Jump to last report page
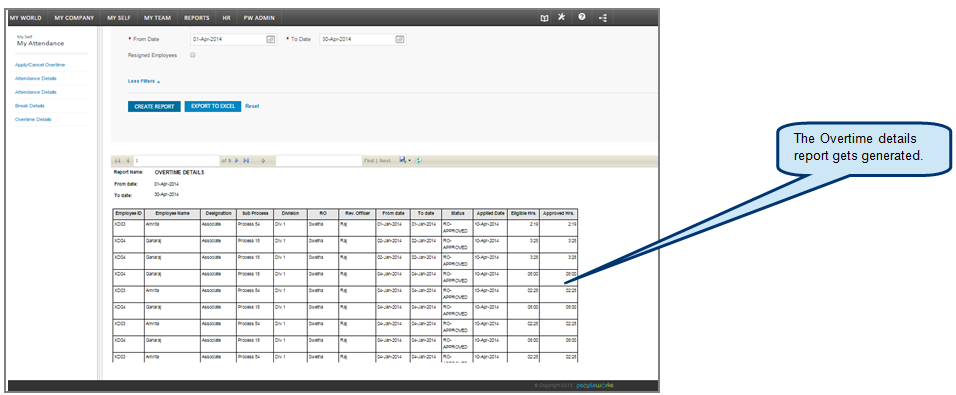This screenshot has width=956, height=395. coord(246,160)
